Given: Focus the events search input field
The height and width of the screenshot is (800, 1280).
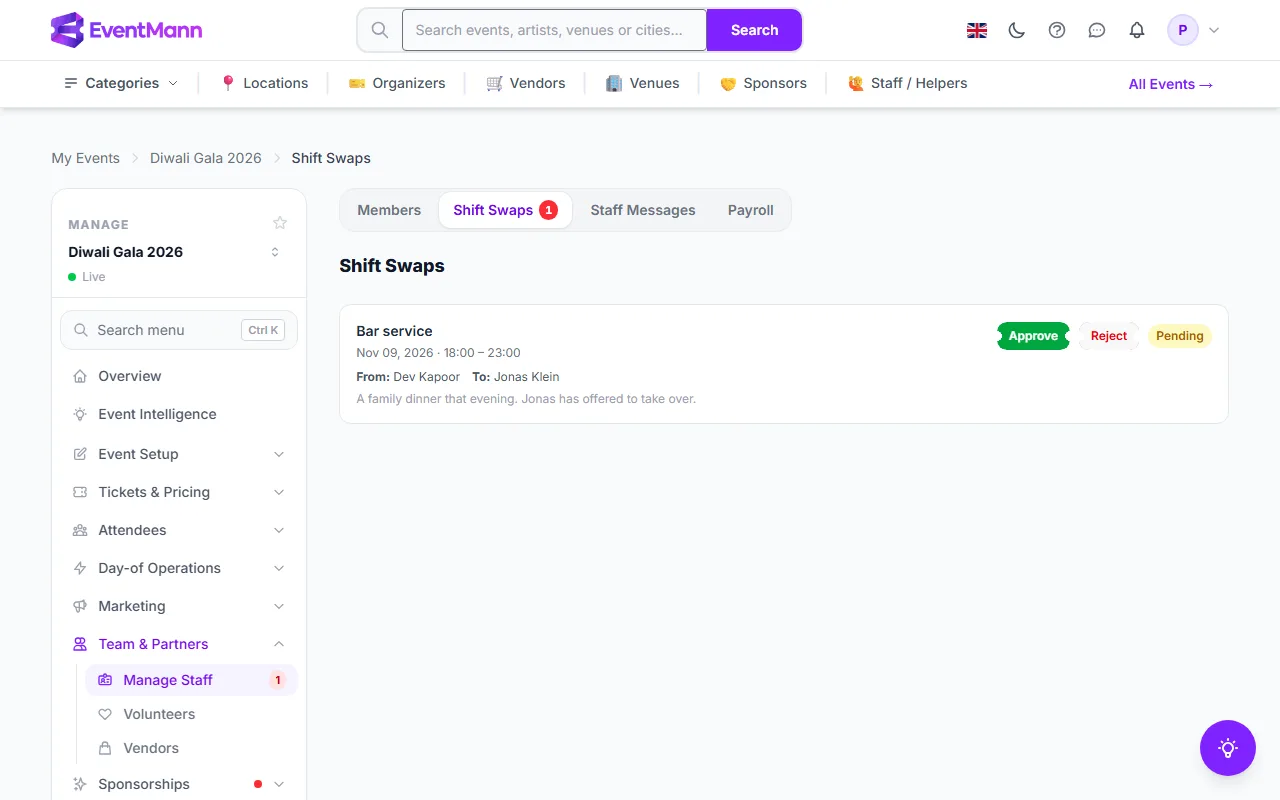Looking at the screenshot, I should click(x=554, y=30).
